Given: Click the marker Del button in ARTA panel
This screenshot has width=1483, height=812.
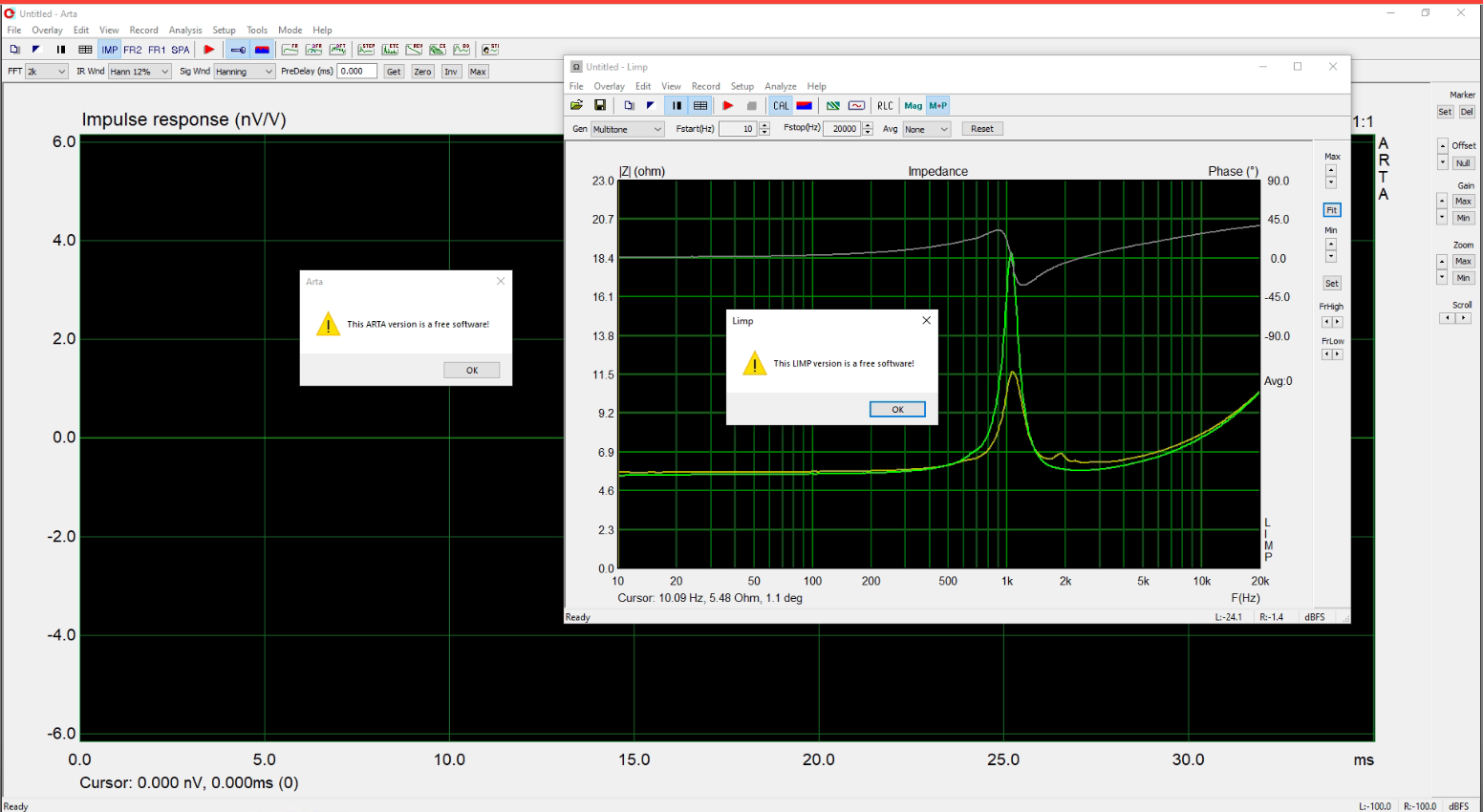Looking at the screenshot, I should click(1467, 112).
